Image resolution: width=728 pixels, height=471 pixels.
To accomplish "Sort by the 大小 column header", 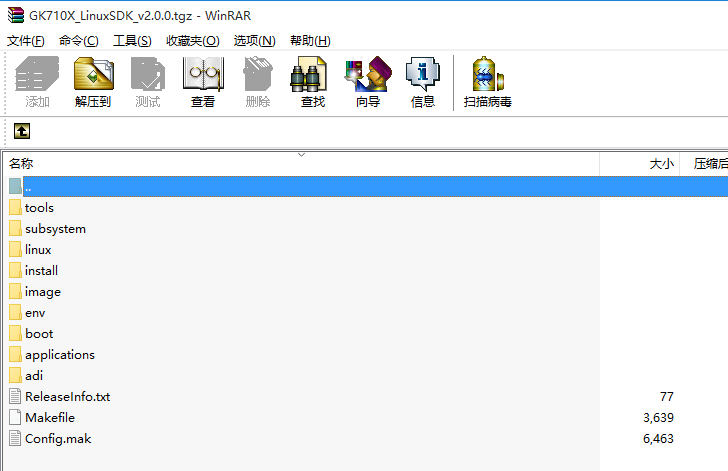I will (x=639, y=164).
